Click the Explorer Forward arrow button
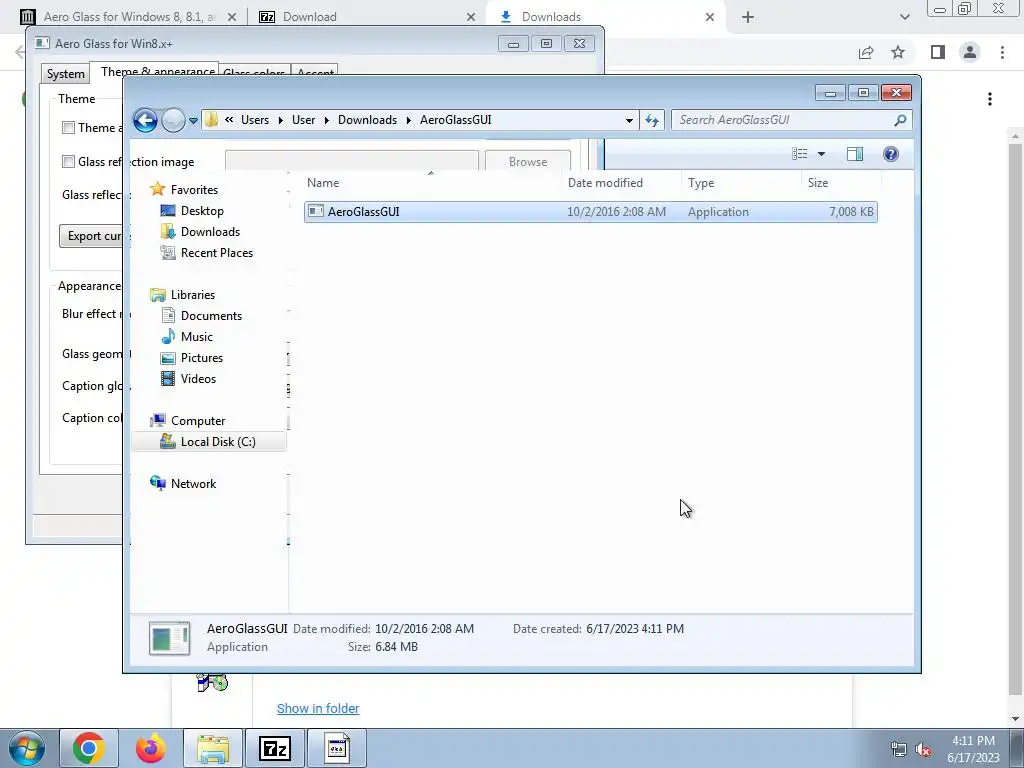The height and width of the screenshot is (768, 1024). [173, 120]
